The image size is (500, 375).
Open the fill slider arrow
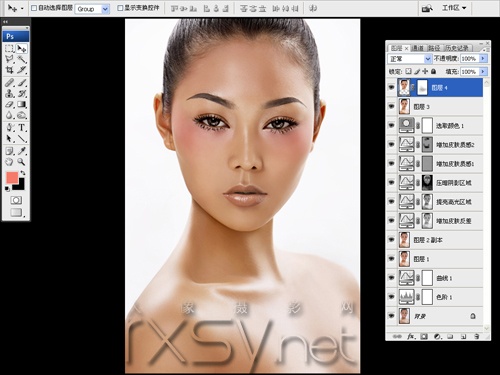(483, 71)
